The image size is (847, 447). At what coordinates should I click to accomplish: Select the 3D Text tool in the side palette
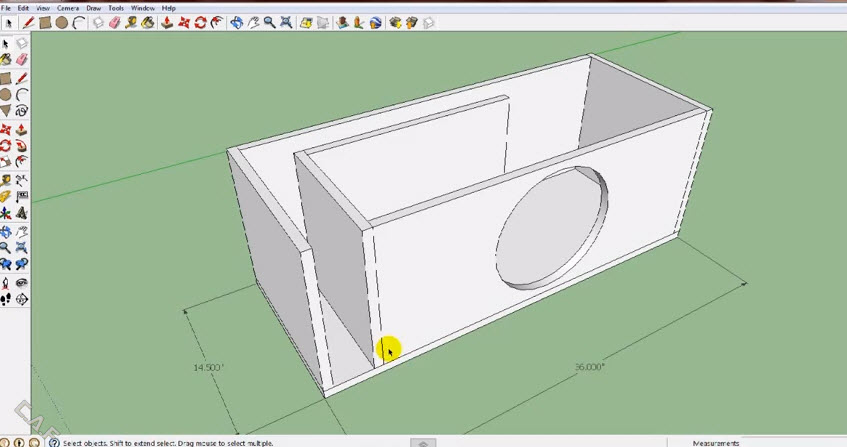pos(22,213)
